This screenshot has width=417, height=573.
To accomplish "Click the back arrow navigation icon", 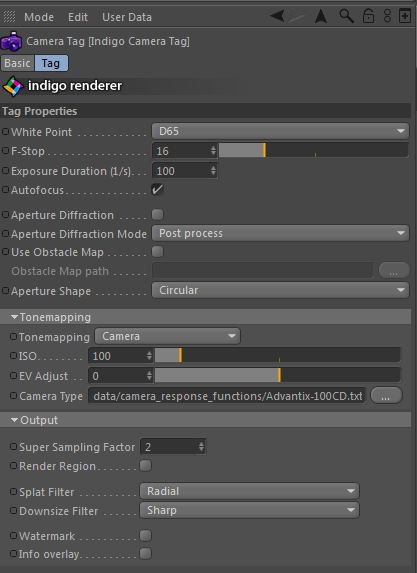I will point(277,16).
